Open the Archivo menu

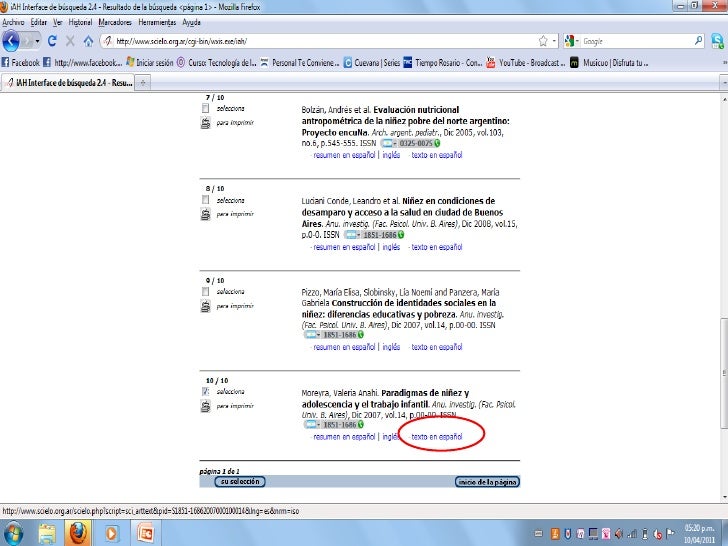(13, 22)
